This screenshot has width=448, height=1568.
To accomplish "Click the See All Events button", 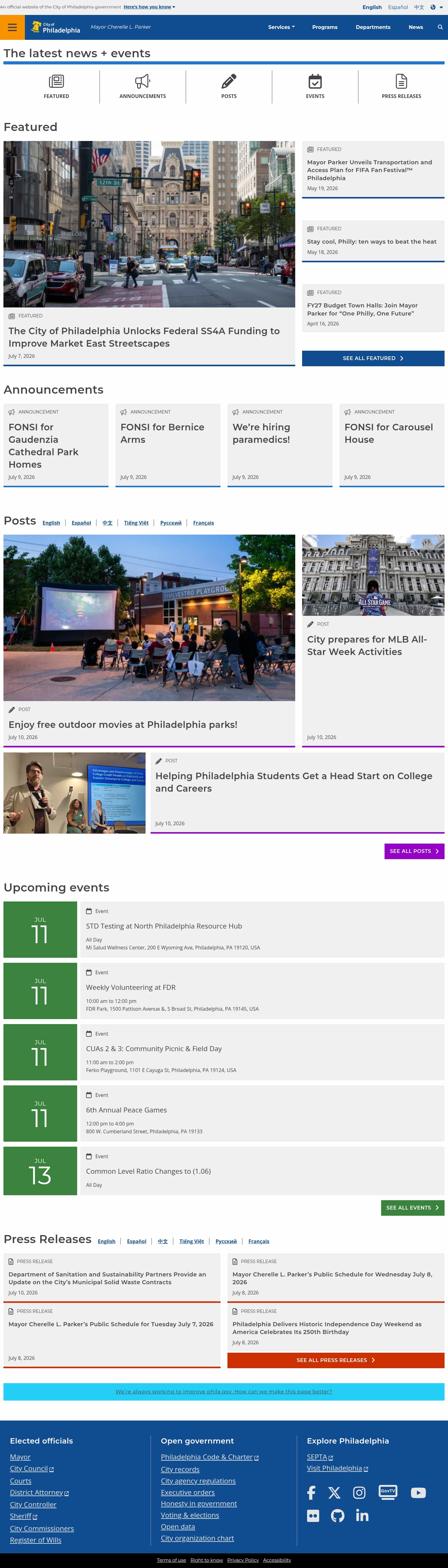I will 413,1208.
